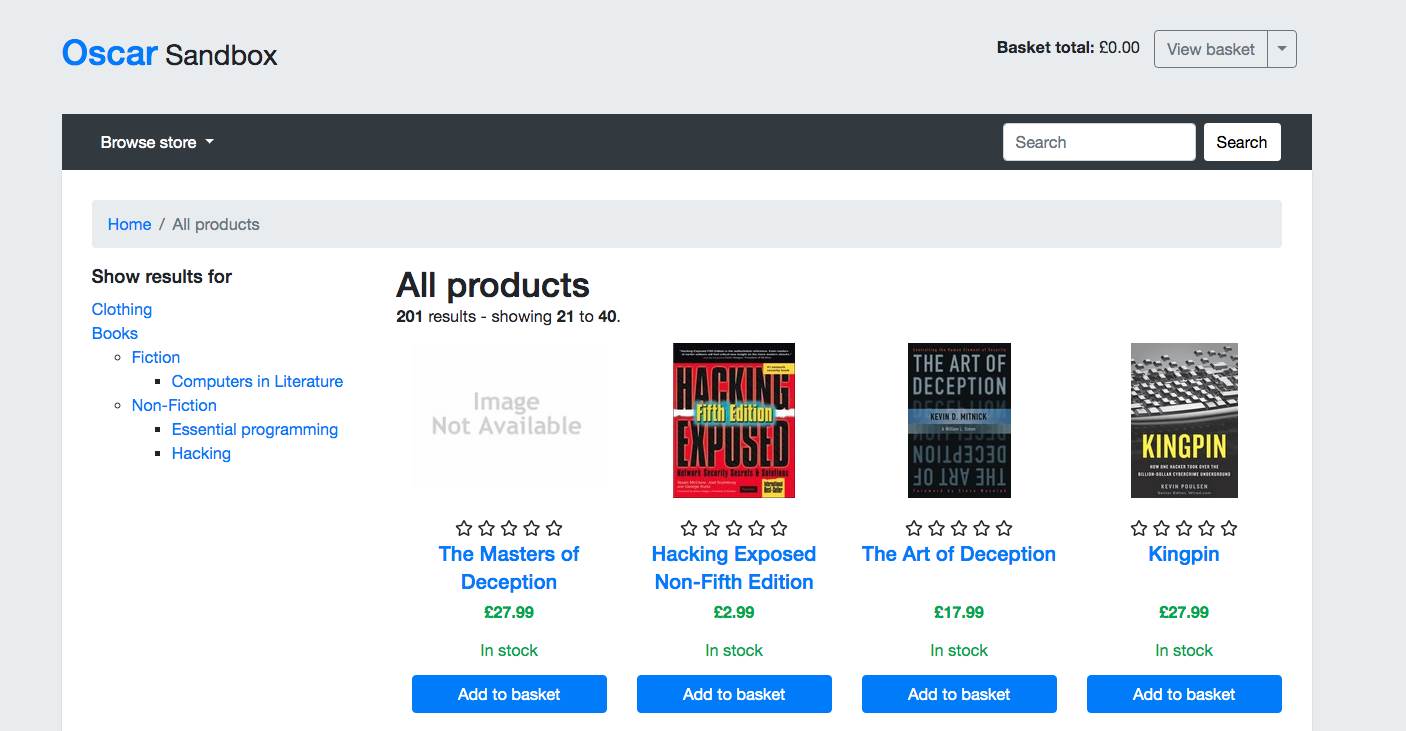1406x731 pixels.
Task: Select the Books category filter
Action: 115,333
